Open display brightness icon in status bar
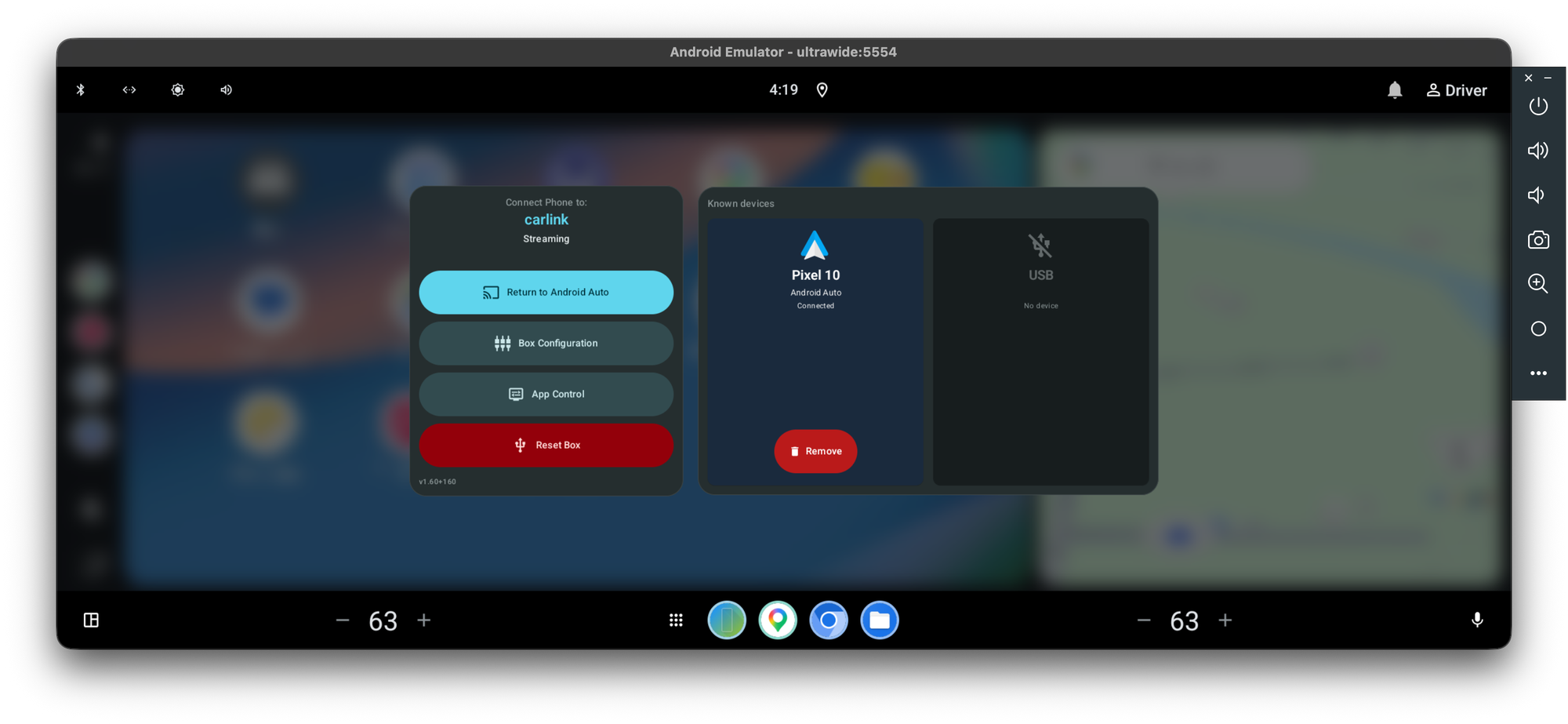The width and height of the screenshot is (1568, 724). pos(178,89)
